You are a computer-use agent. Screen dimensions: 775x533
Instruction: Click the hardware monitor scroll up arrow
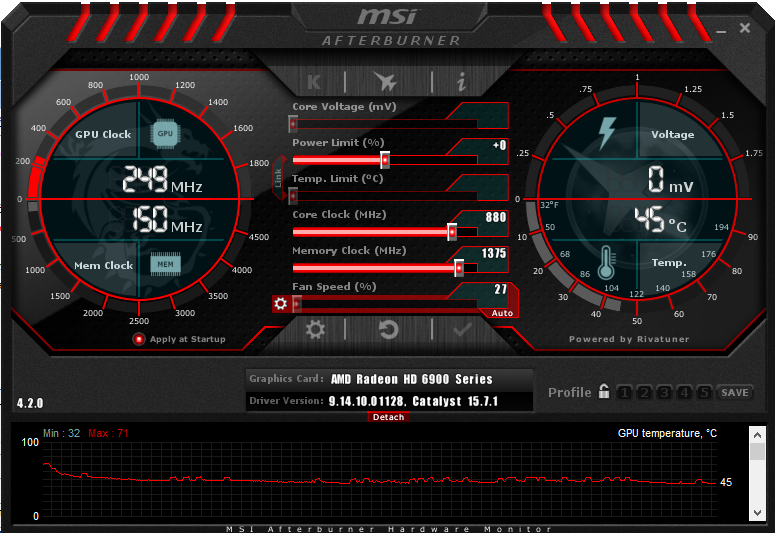coord(757,435)
